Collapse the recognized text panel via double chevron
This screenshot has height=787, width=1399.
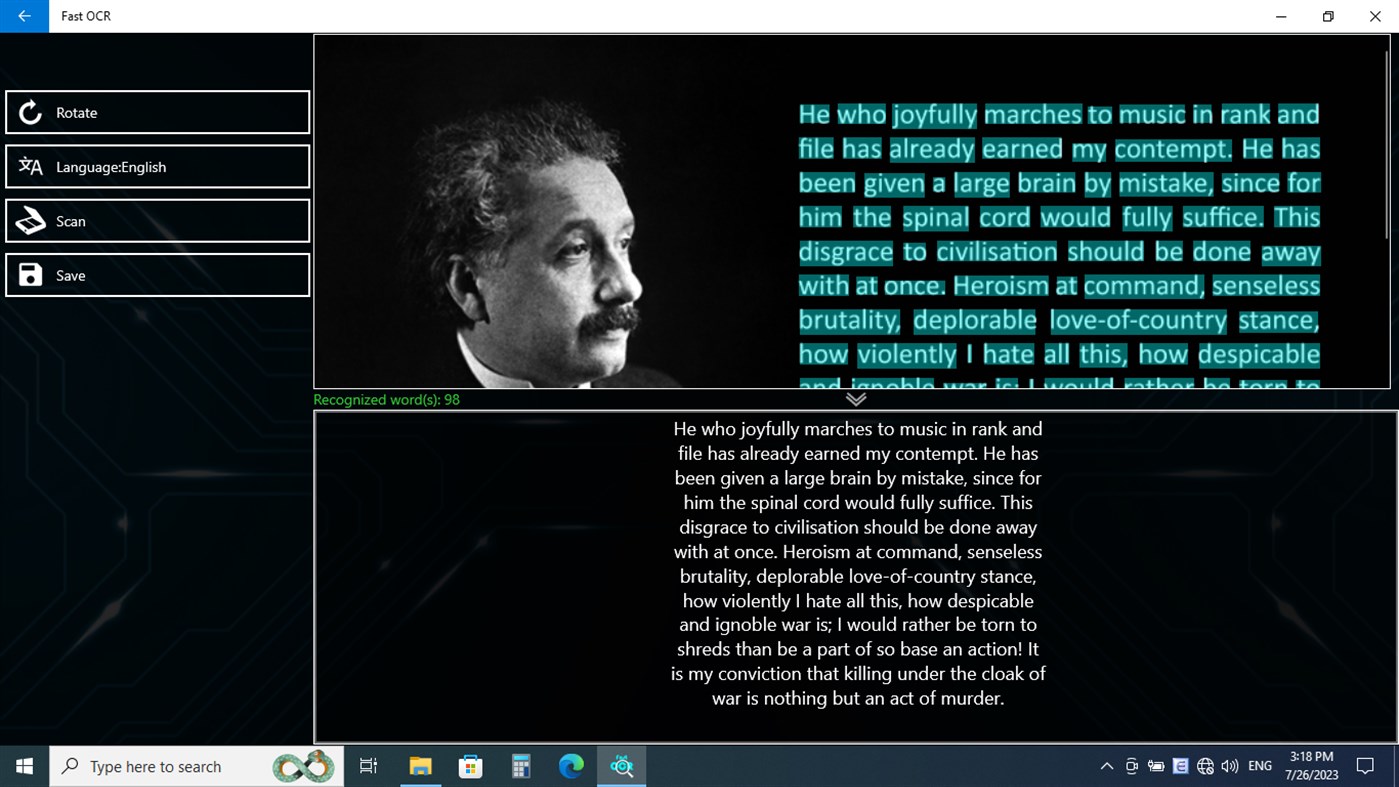855,398
